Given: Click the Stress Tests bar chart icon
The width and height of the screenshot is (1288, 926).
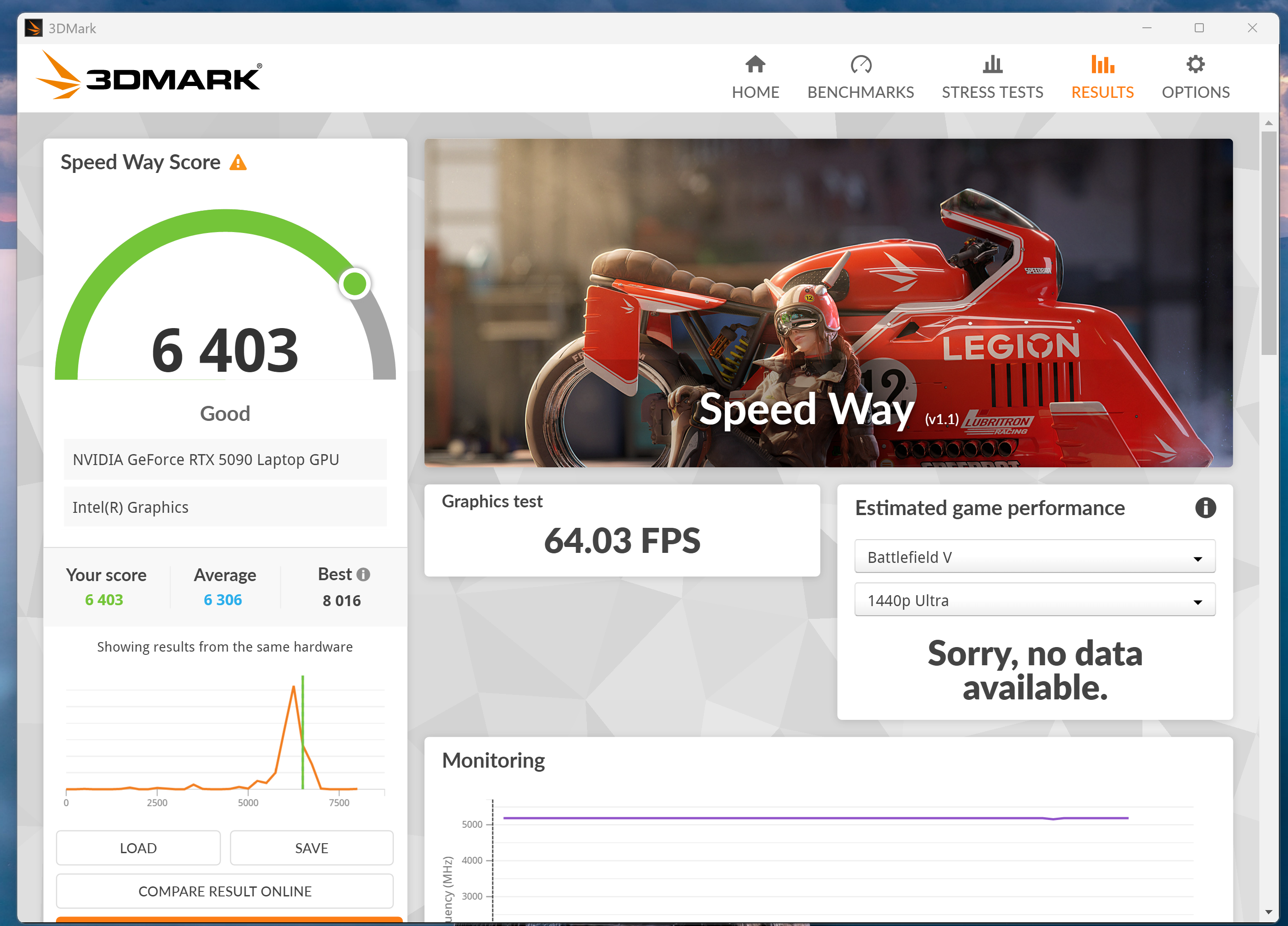Looking at the screenshot, I should coord(992,64).
